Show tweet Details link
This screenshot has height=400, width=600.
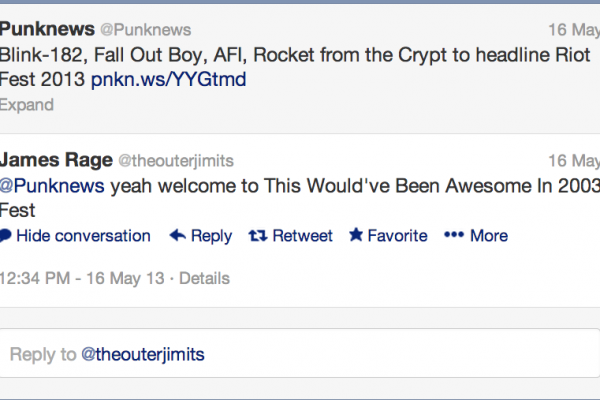click(204, 278)
